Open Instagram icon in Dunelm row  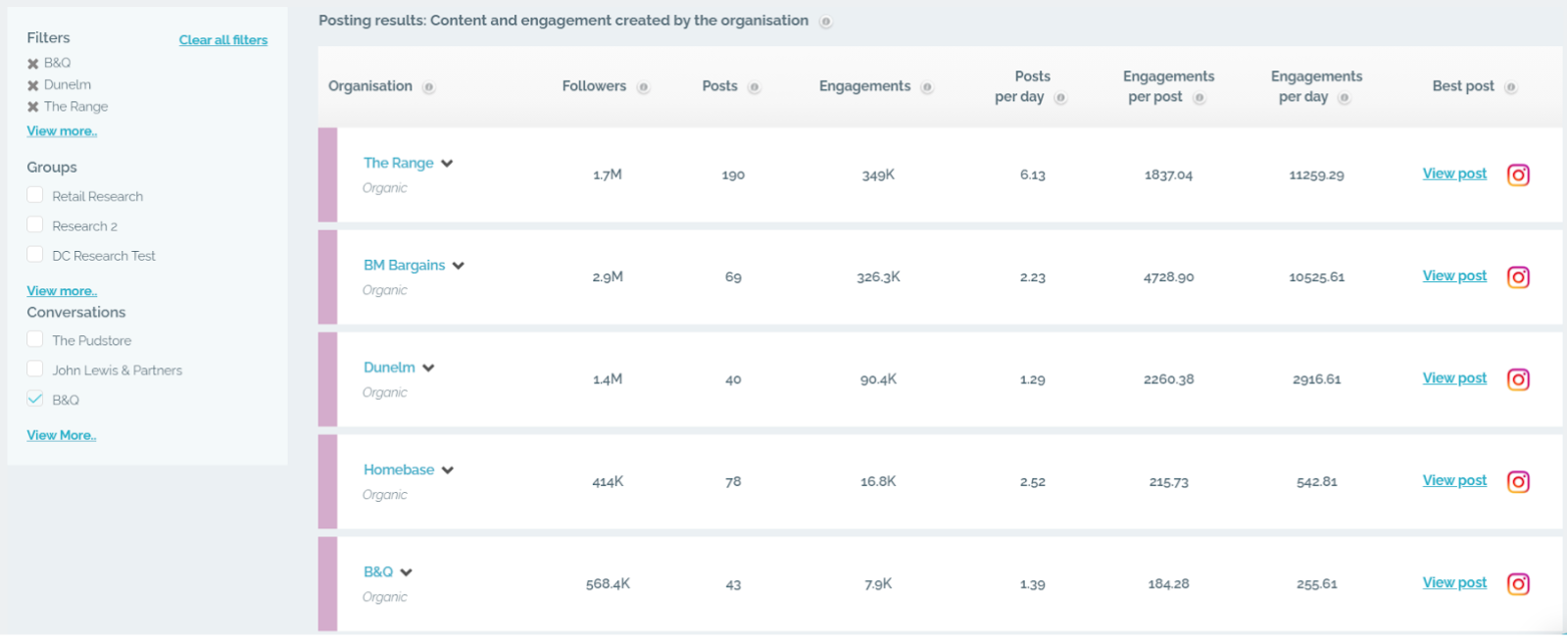pyautogui.click(x=1518, y=379)
